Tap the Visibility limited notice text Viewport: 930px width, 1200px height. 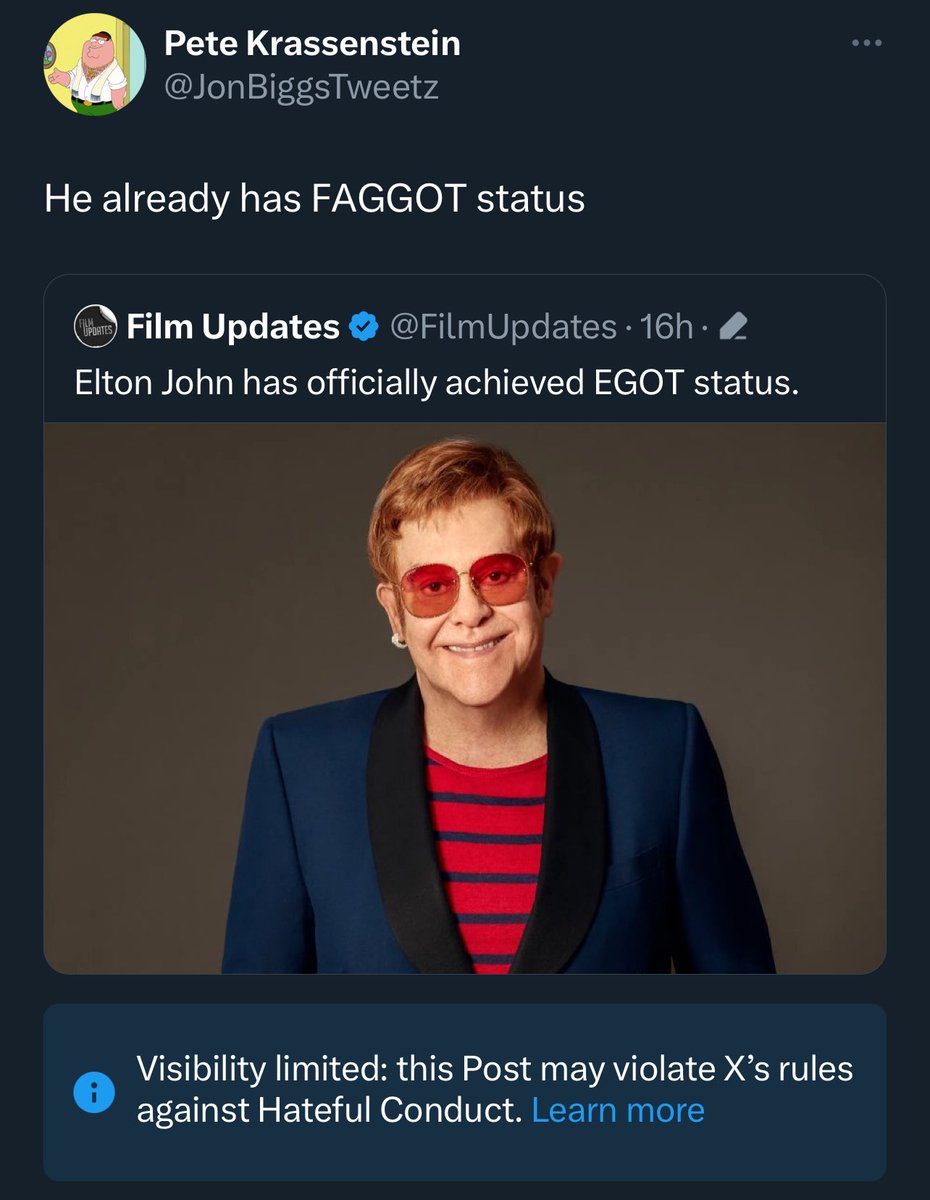495,1090
